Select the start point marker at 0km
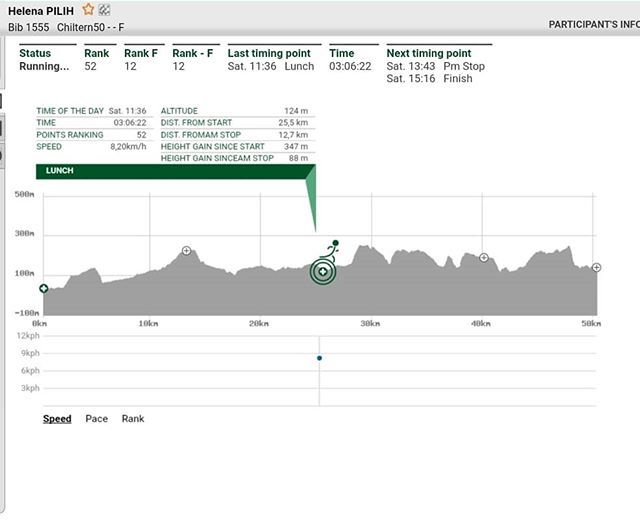The image size is (640, 522). click(x=44, y=289)
